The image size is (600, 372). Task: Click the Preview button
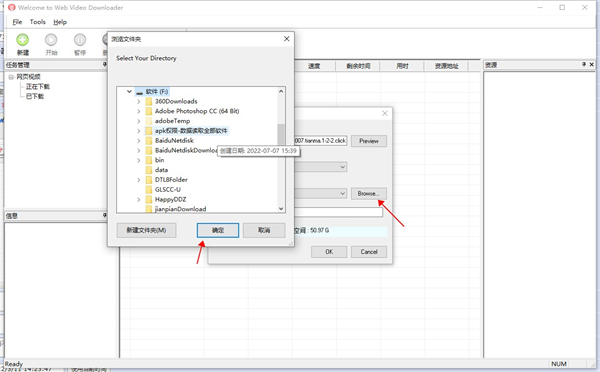tap(368, 141)
